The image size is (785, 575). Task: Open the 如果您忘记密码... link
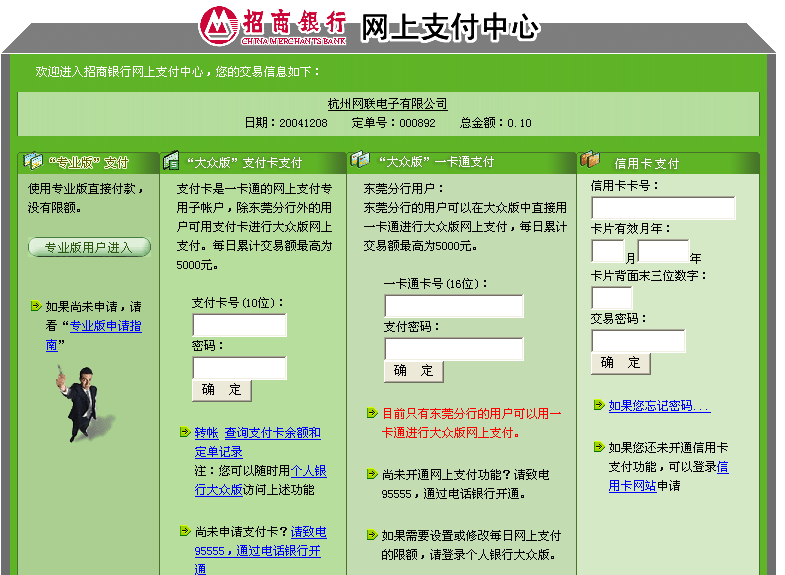pos(659,406)
